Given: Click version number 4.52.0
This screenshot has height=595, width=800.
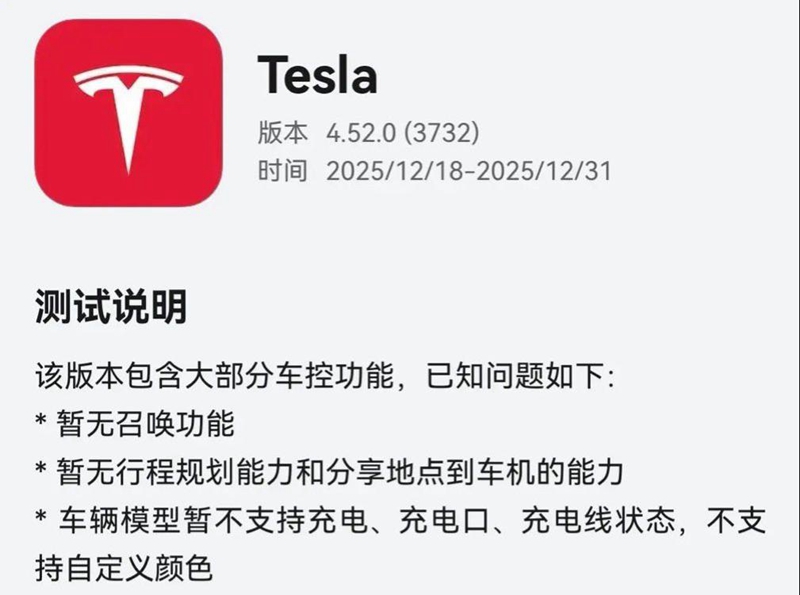Looking at the screenshot, I should point(361,131).
